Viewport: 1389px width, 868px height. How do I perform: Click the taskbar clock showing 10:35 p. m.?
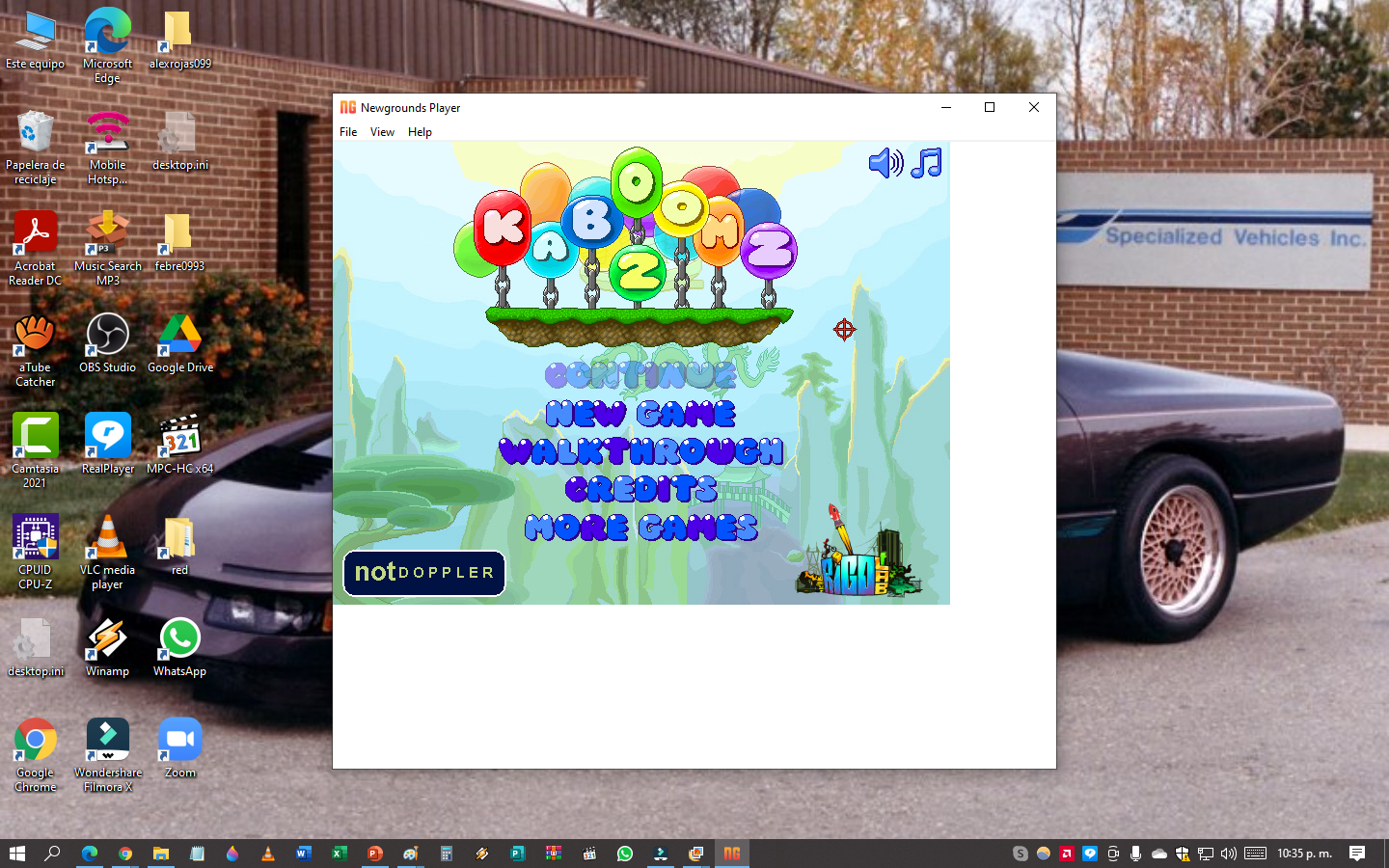(x=1304, y=854)
